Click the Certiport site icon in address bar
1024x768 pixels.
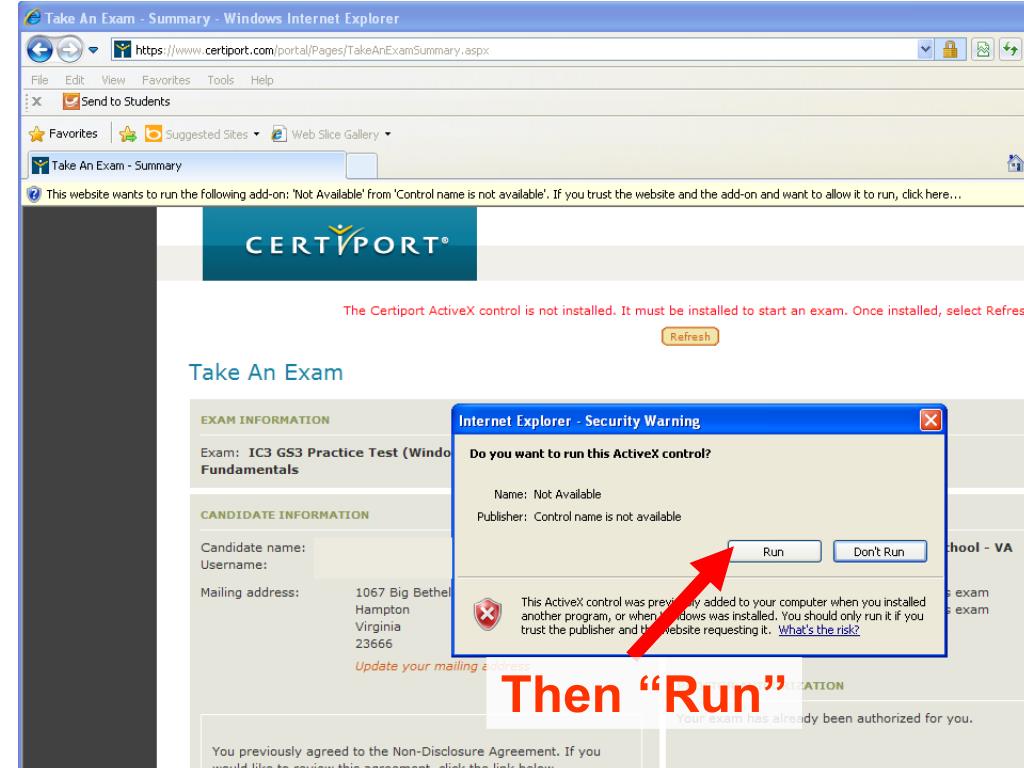pos(122,50)
